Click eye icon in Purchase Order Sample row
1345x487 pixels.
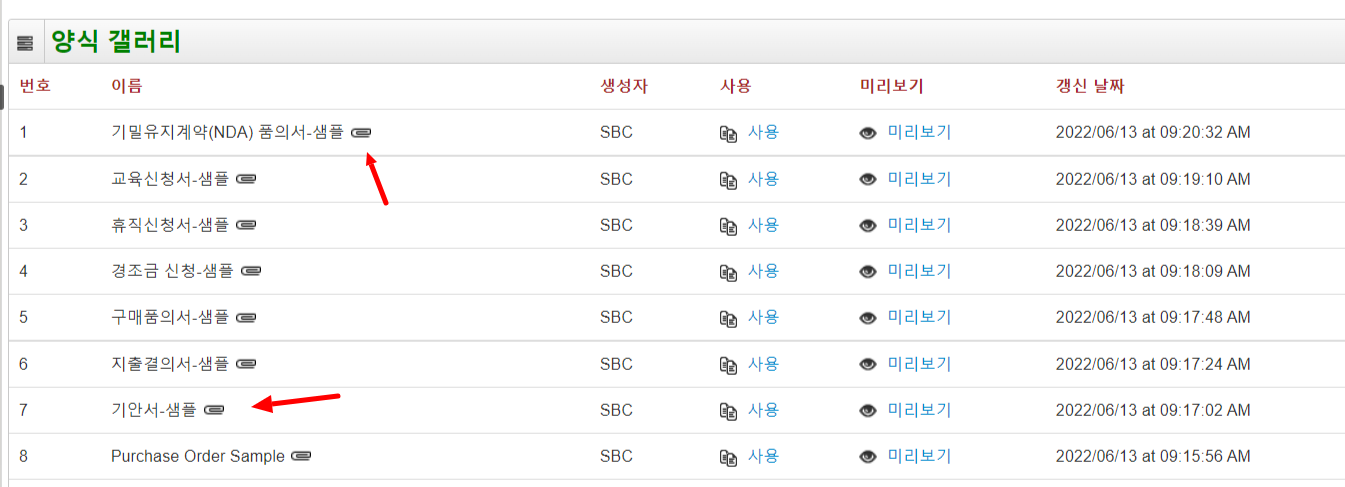[868, 457]
